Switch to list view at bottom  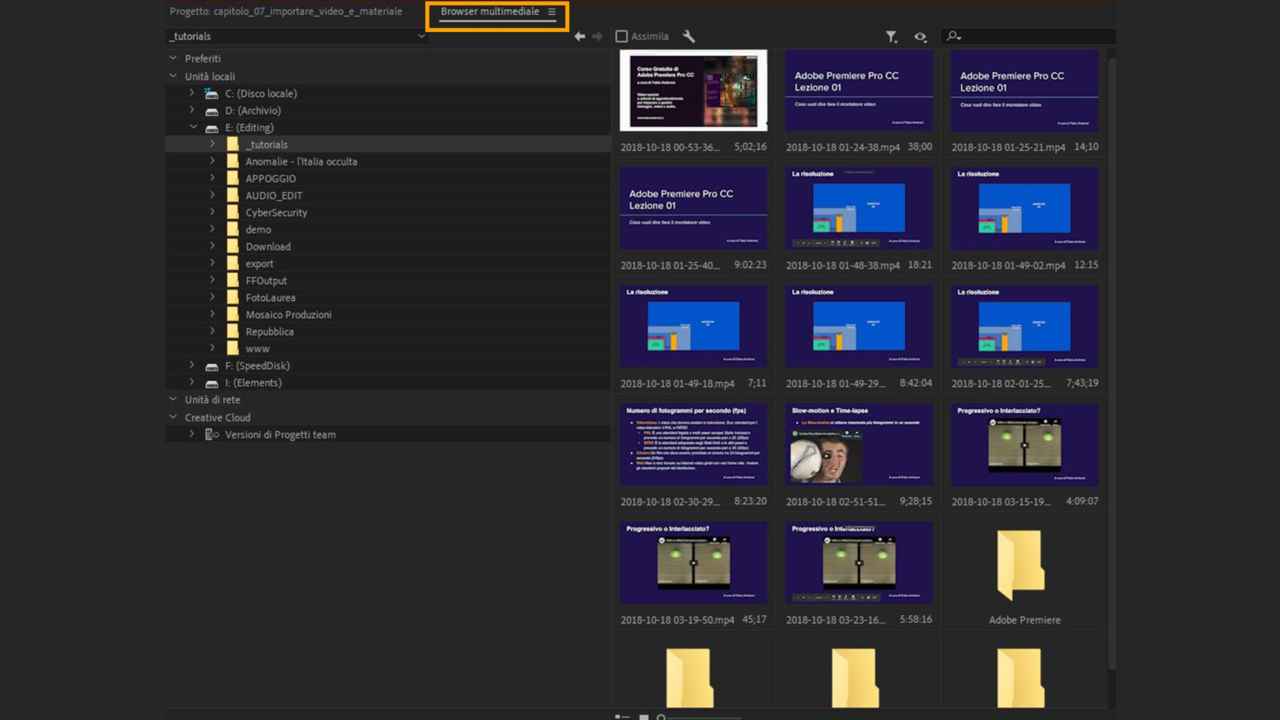[x=622, y=716]
